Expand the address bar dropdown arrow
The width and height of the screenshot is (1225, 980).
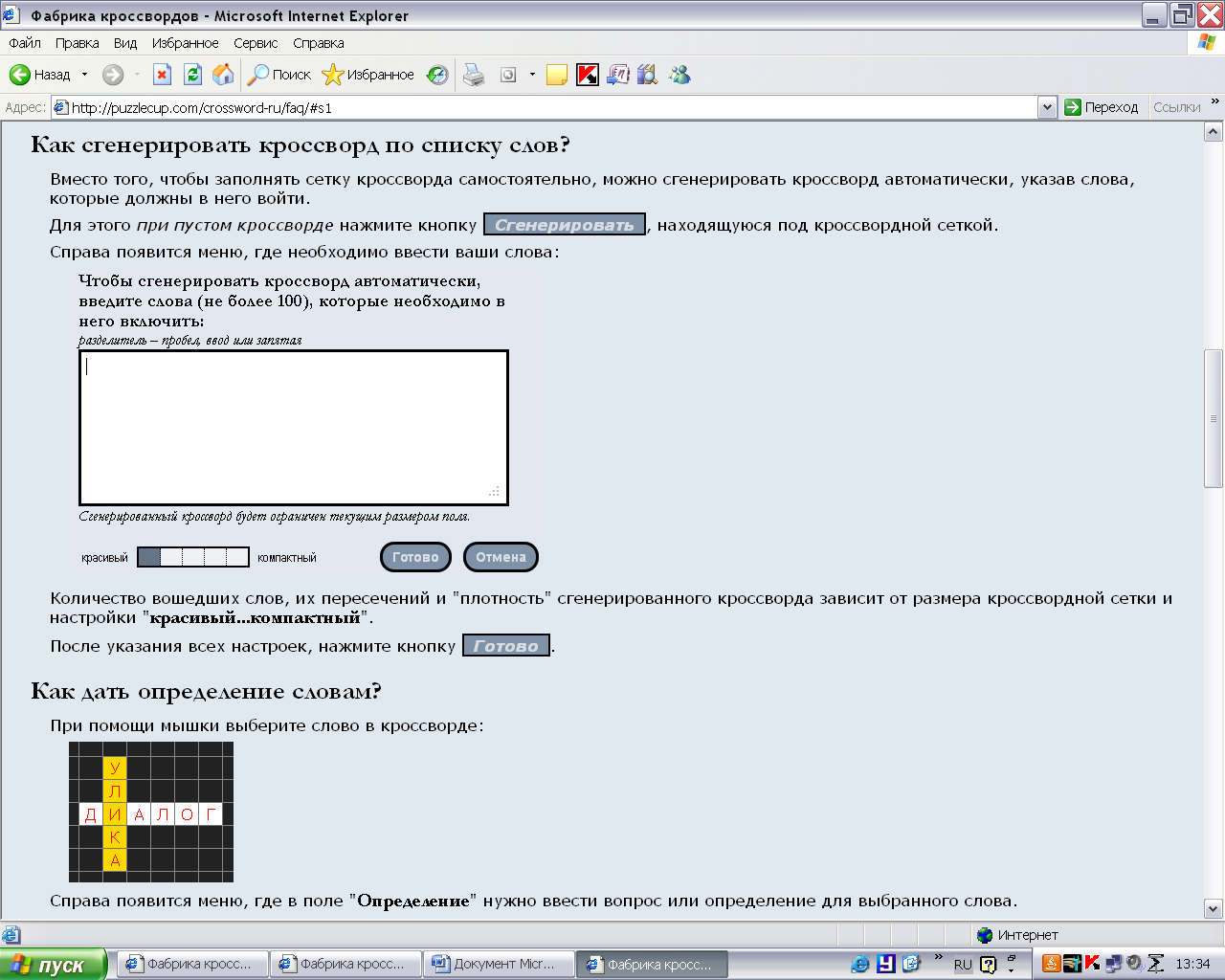1047,107
